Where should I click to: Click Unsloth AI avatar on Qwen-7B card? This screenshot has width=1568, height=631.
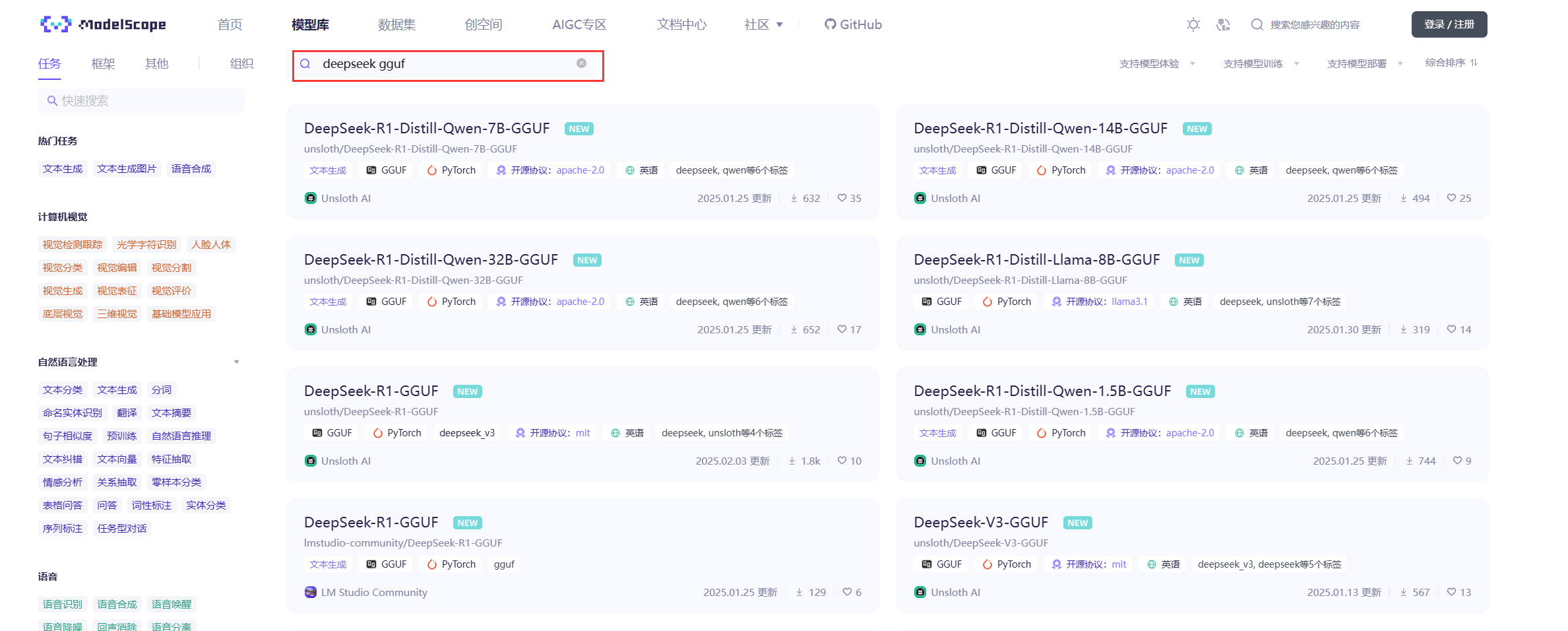tap(310, 198)
